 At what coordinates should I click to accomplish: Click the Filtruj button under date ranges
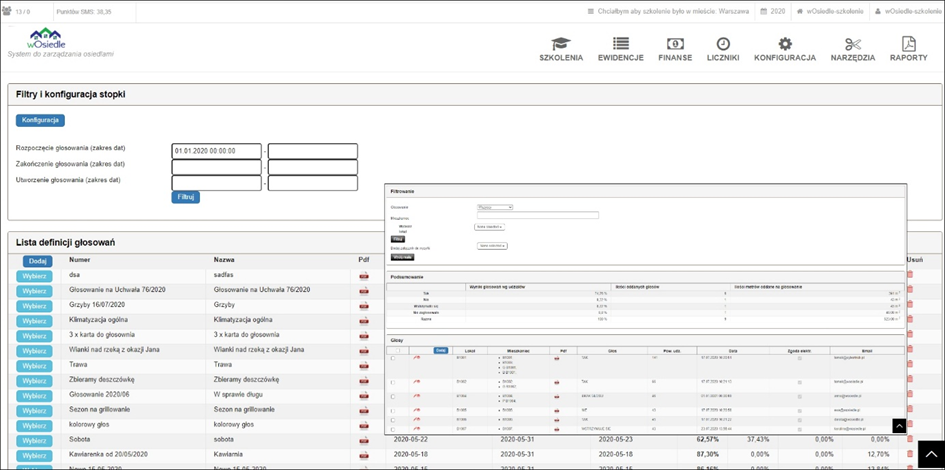(x=185, y=197)
